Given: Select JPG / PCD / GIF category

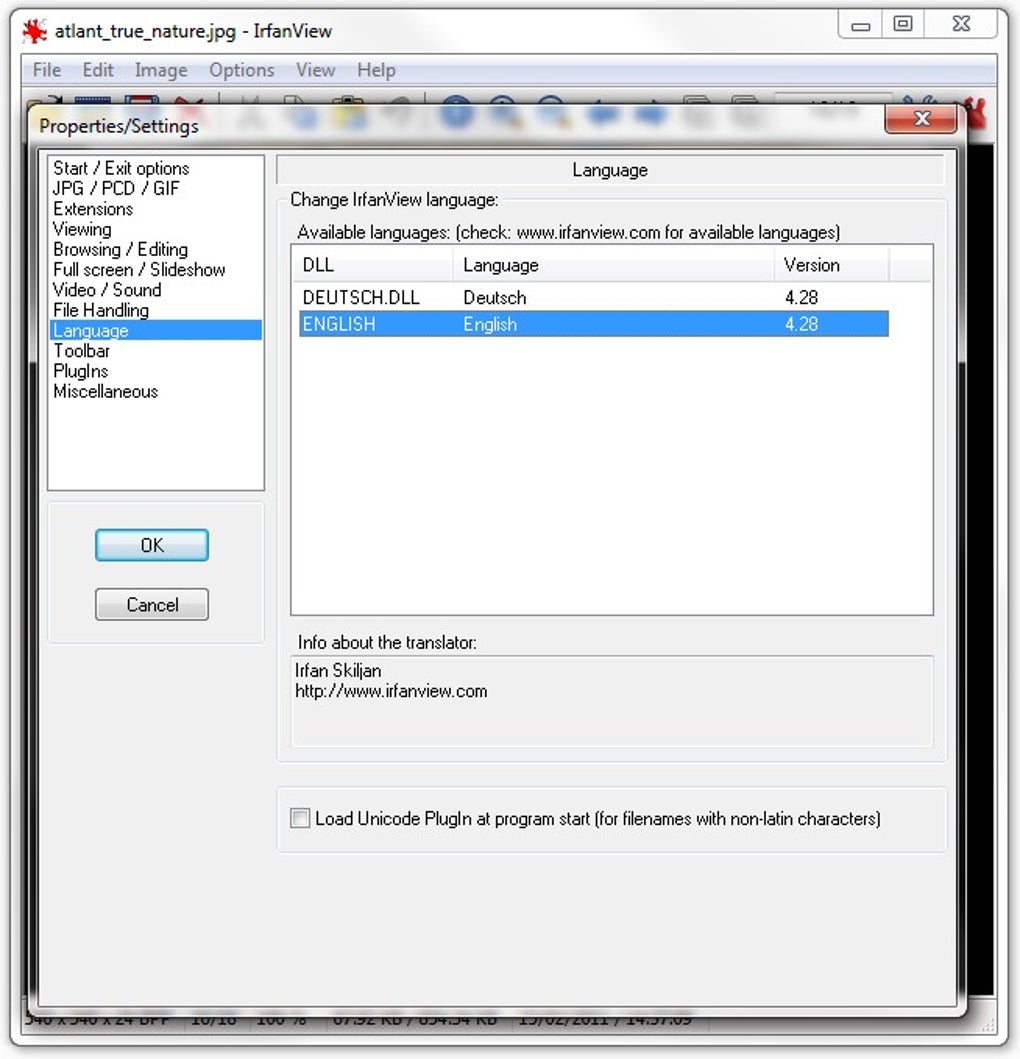Looking at the screenshot, I should (155, 188).
